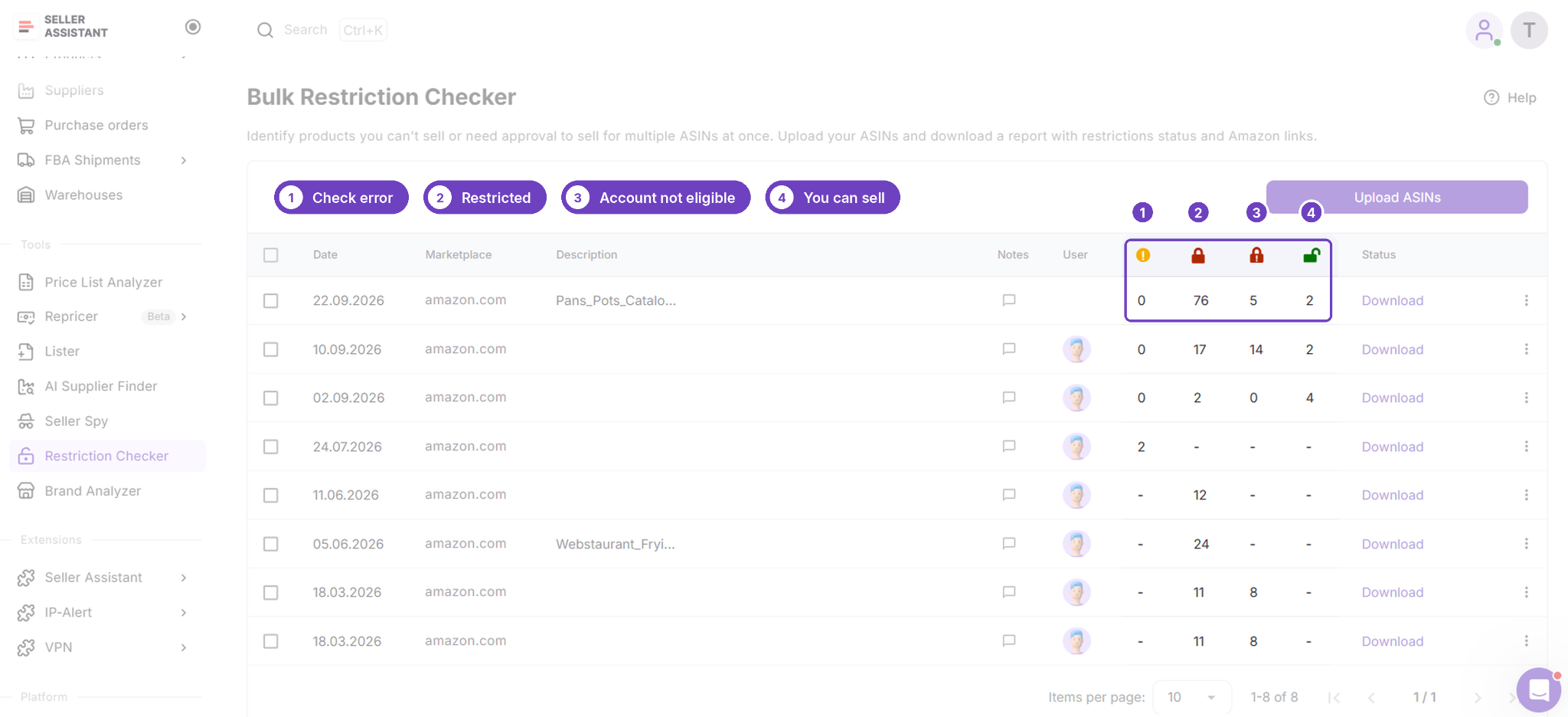1568x717 pixels.
Task: Click the Seller Spy icon
Action: pos(26,421)
